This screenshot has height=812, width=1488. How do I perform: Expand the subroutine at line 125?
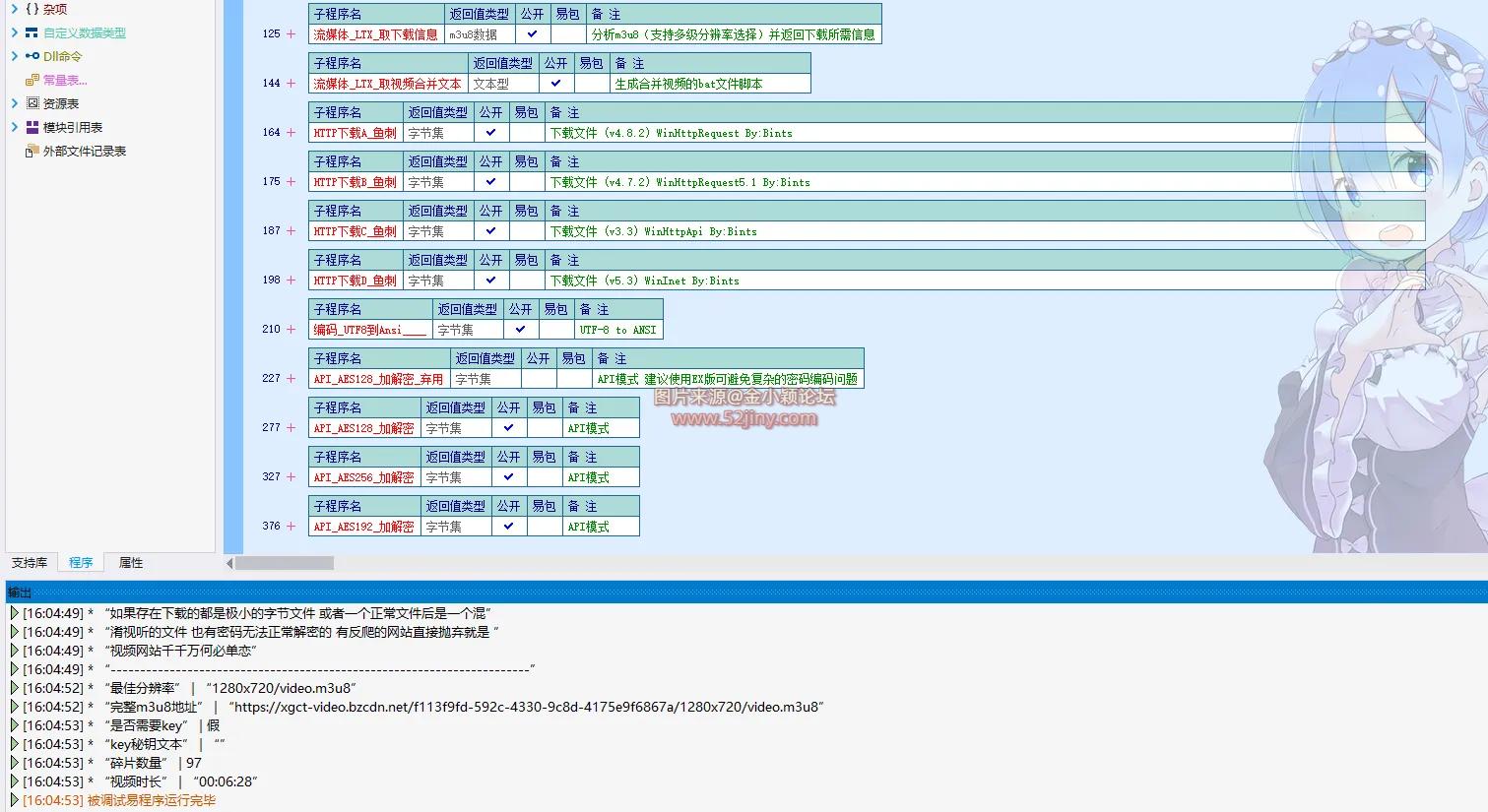pos(291,34)
